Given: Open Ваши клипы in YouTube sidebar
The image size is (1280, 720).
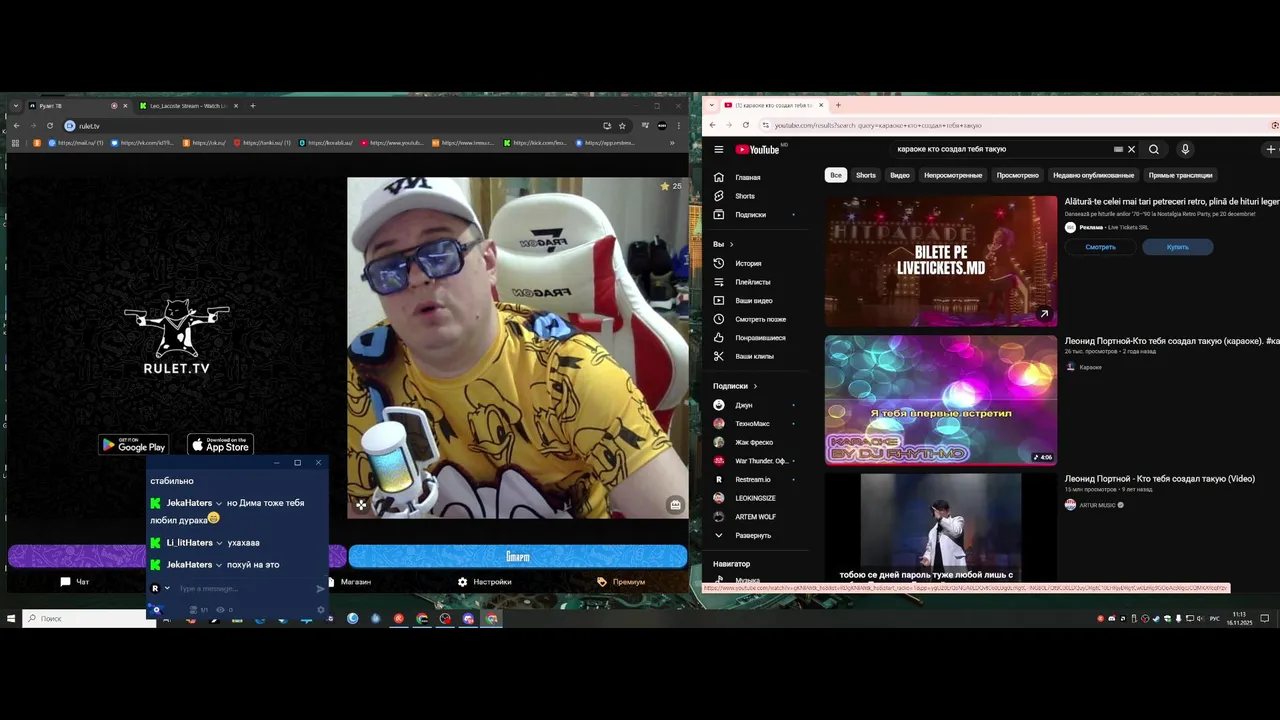Looking at the screenshot, I should coord(755,356).
